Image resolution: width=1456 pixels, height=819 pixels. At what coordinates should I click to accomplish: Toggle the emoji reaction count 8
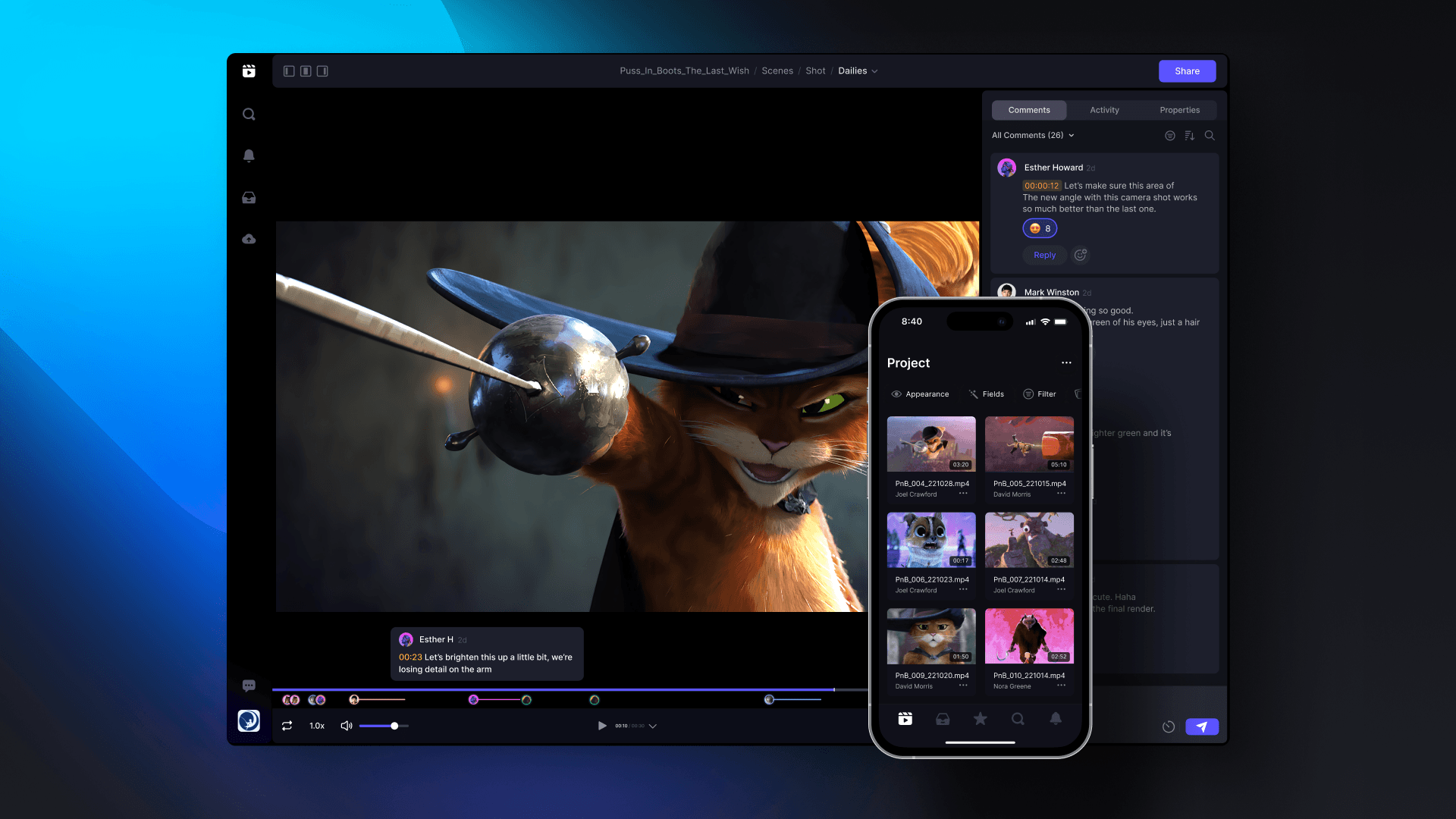point(1040,228)
